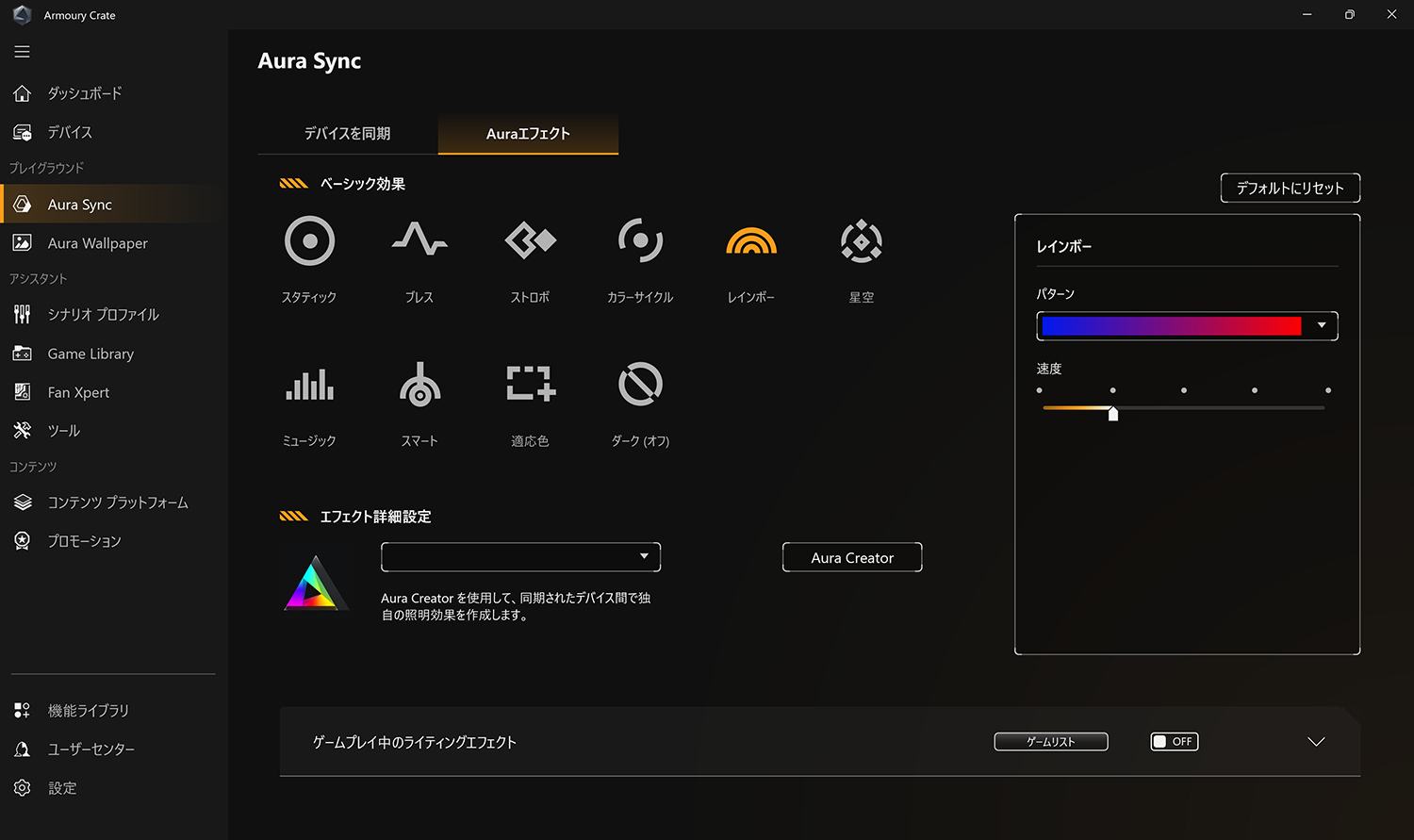Select the ストロボ (Strobe) lighting effect
The width and height of the screenshot is (1414, 840).
click(x=530, y=241)
